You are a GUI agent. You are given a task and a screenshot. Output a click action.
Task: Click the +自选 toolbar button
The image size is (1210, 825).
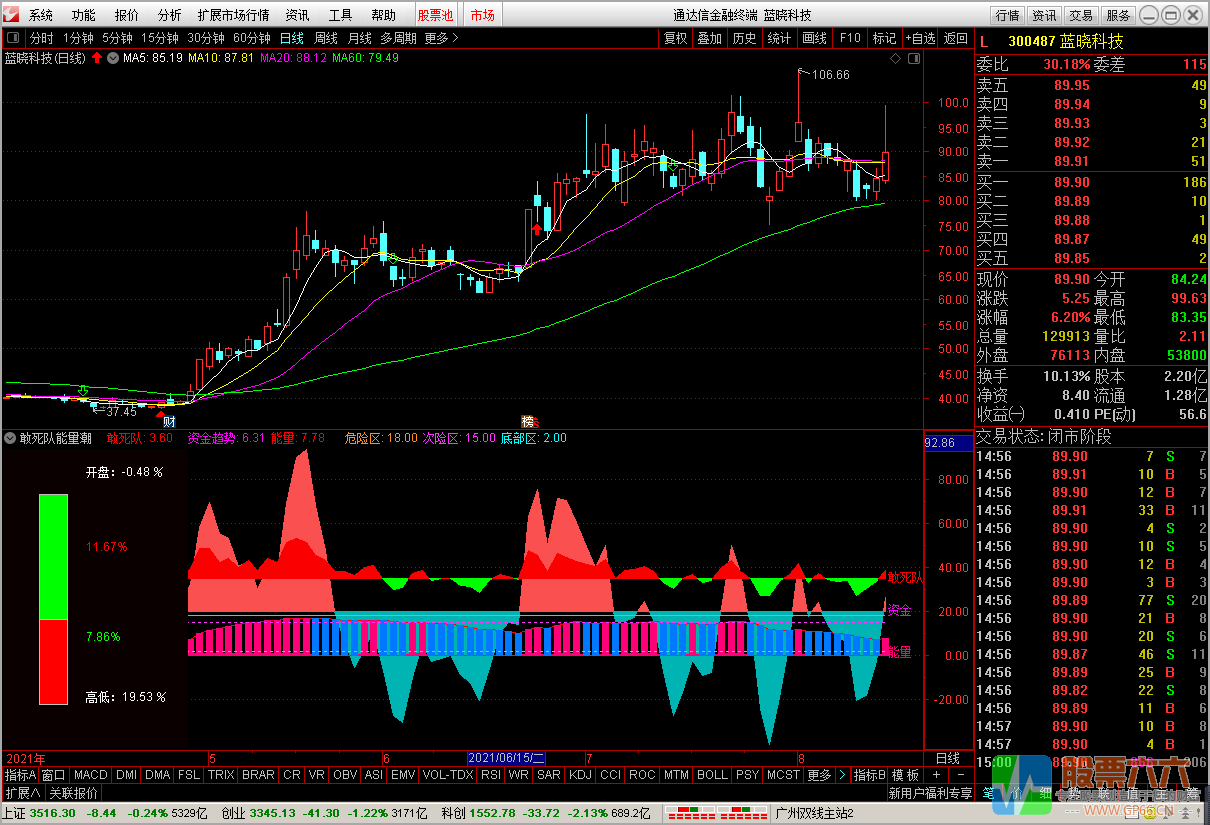920,38
